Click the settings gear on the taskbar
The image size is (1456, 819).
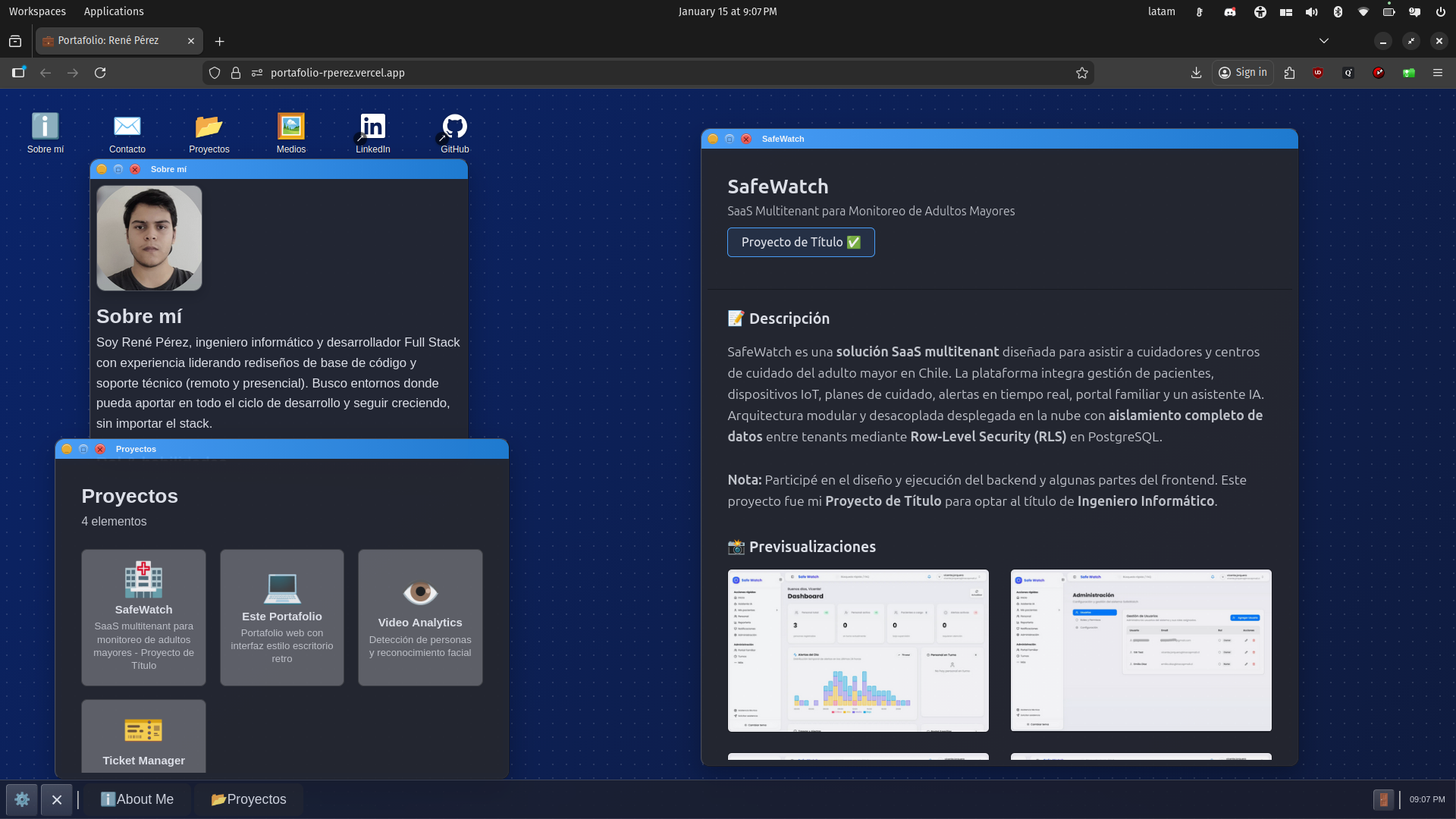pos(22,799)
